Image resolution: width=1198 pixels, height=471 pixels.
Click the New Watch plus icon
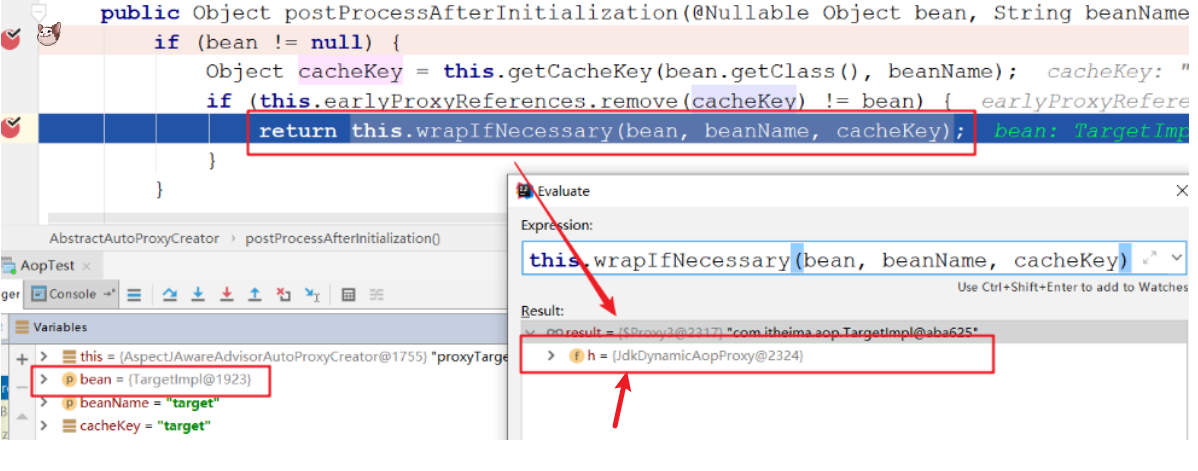tap(21, 359)
